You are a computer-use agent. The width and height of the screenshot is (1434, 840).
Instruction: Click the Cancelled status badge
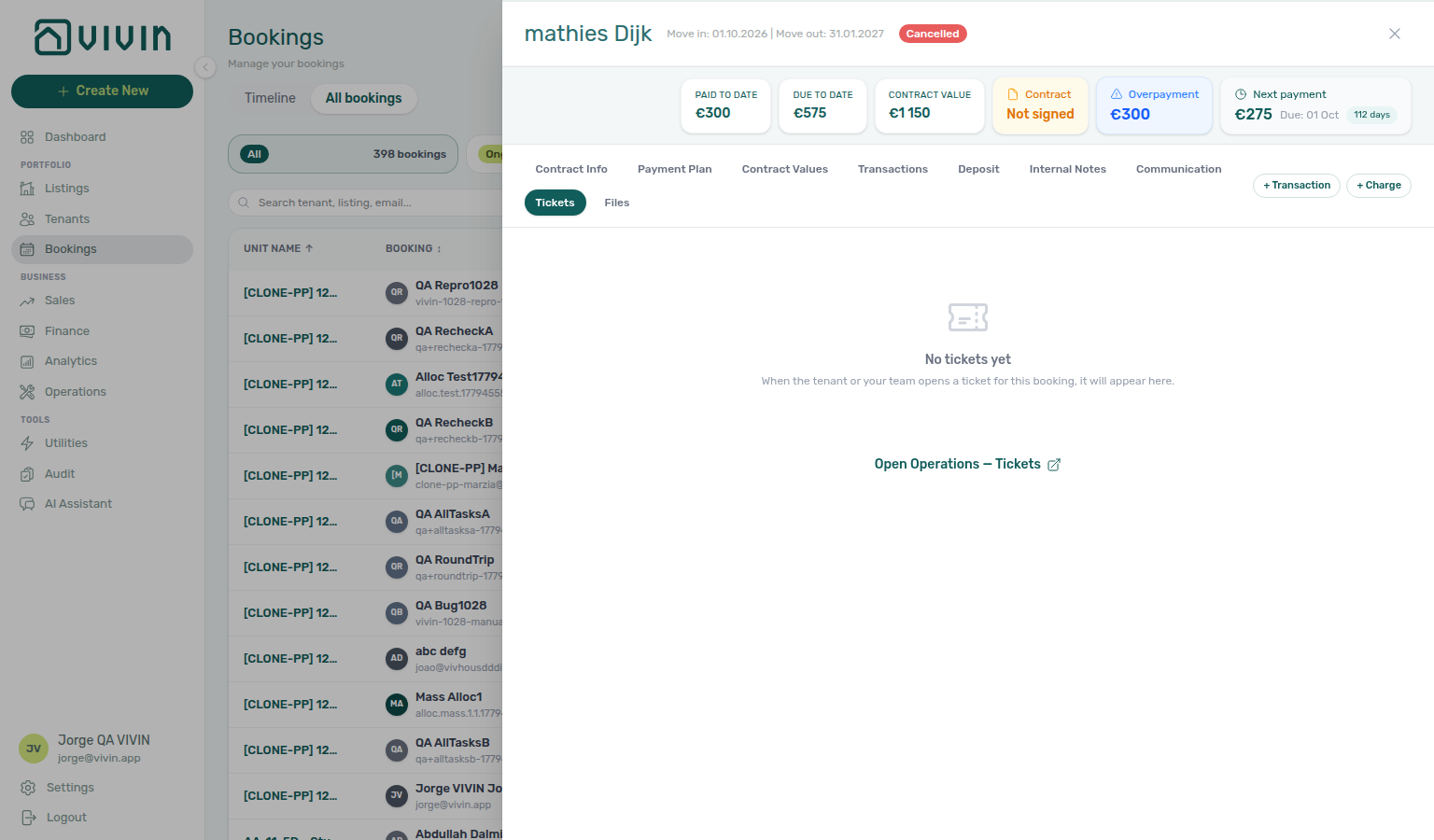[933, 34]
